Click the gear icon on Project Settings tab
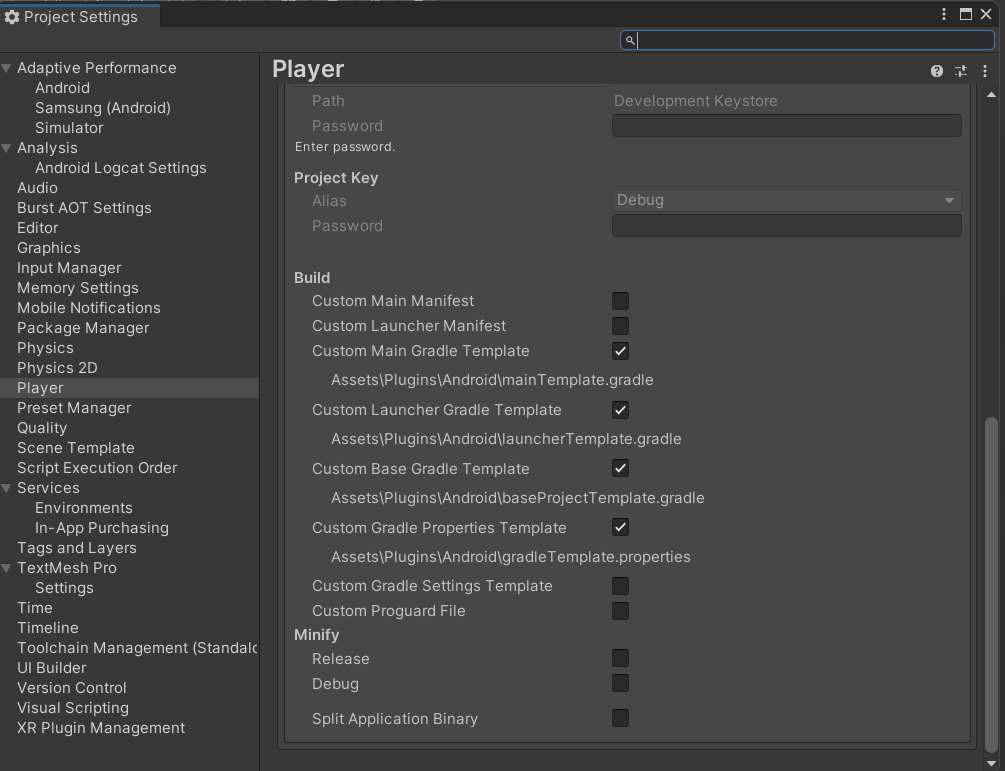The height and width of the screenshot is (771, 1005). point(12,16)
